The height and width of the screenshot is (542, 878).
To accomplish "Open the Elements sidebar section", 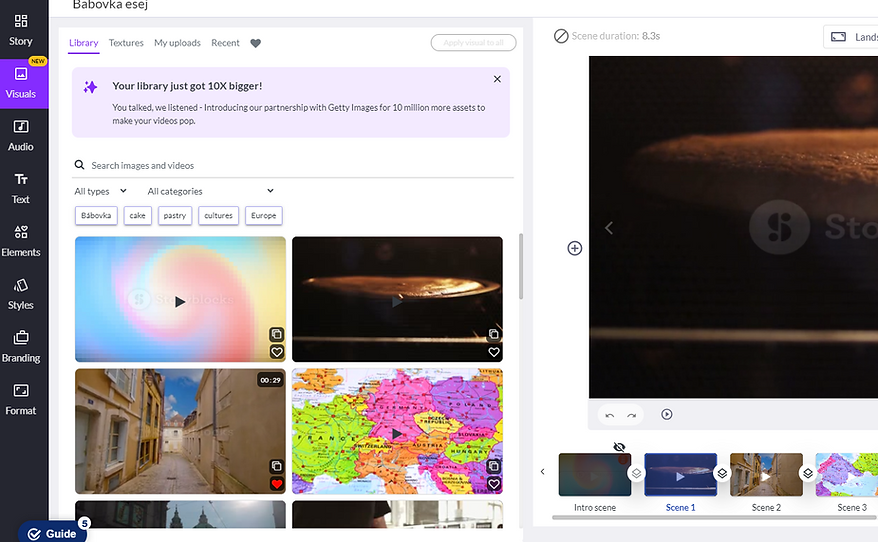I will tap(21, 241).
